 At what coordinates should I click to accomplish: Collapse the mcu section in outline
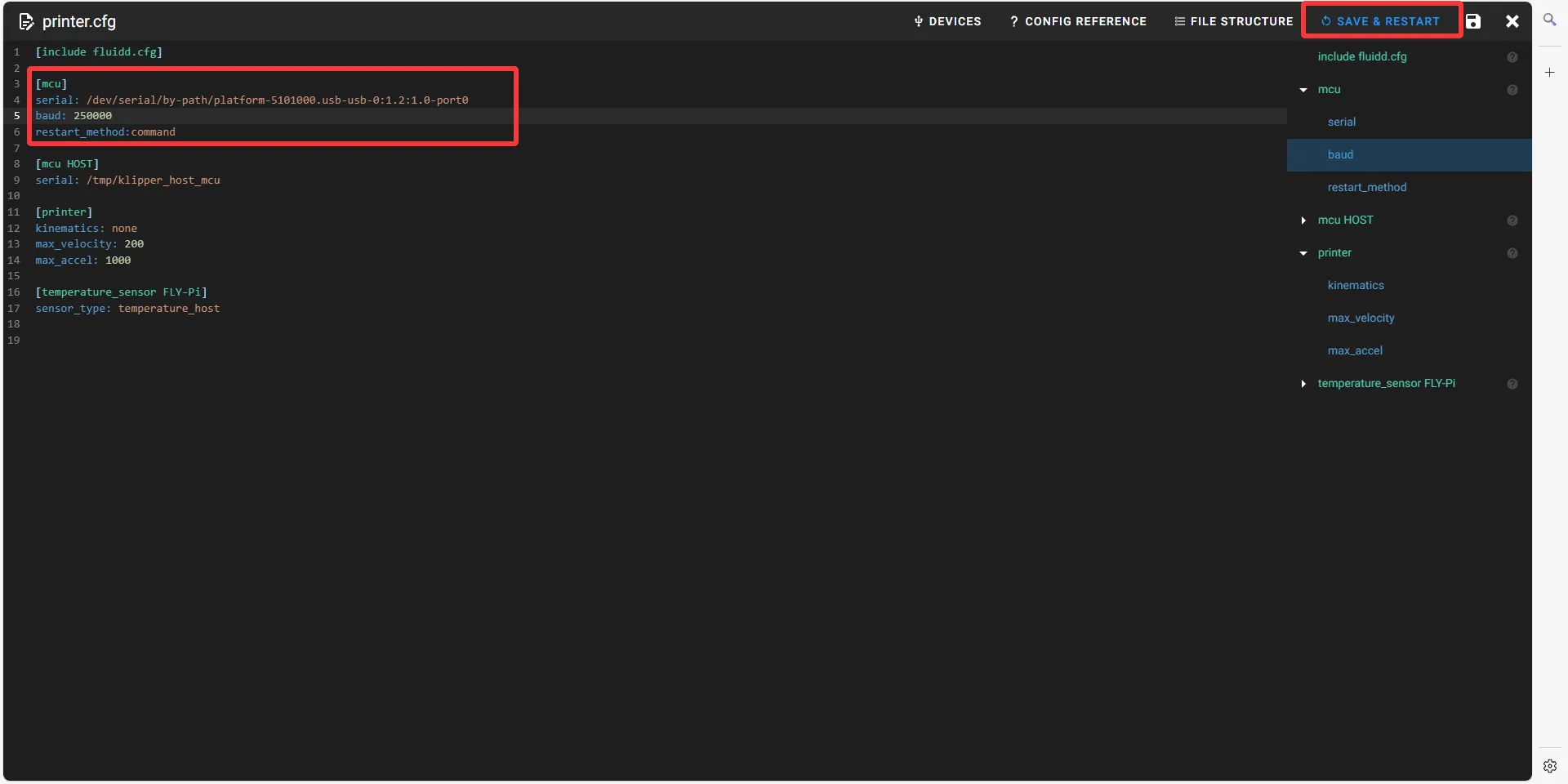click(x=1303, y=90)
